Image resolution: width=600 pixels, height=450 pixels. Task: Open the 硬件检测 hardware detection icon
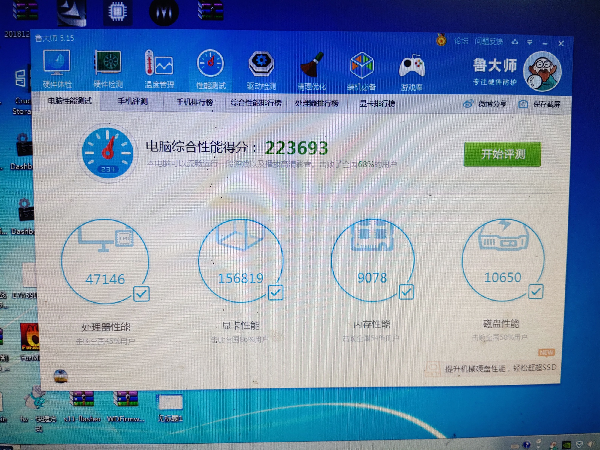[x=108, y=69]
